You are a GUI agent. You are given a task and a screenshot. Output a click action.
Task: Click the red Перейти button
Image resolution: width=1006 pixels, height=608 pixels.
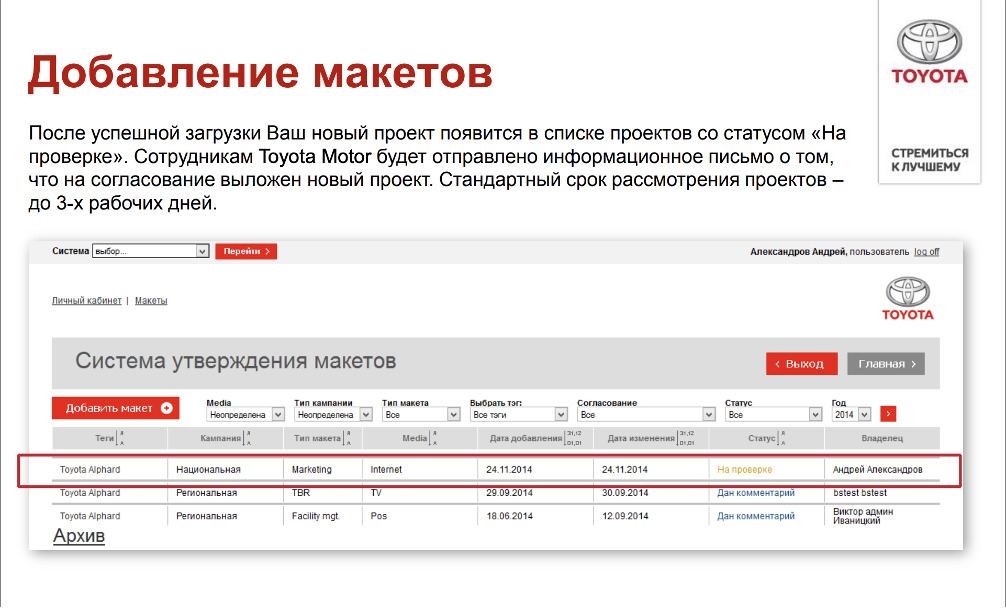pyautogui.click(x=246, y=251)
